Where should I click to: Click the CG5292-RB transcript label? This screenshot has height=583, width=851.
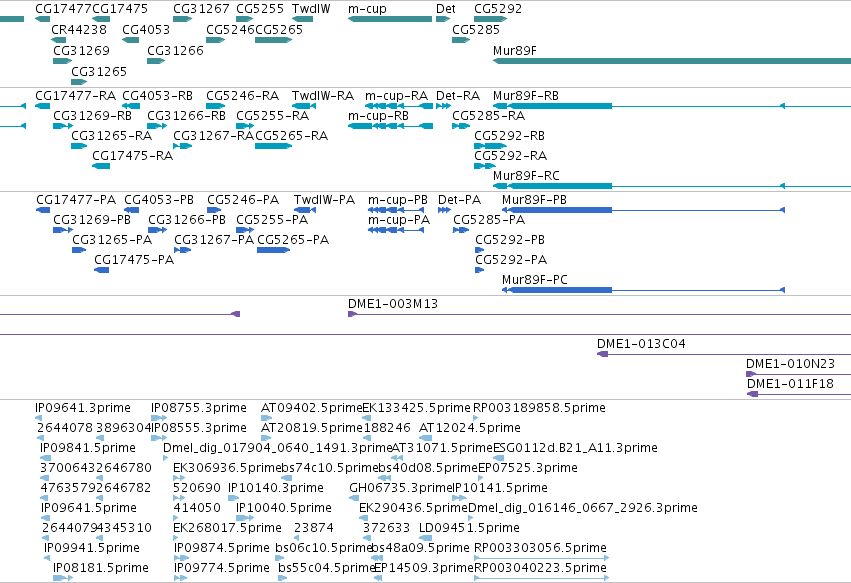pos(510,136)
